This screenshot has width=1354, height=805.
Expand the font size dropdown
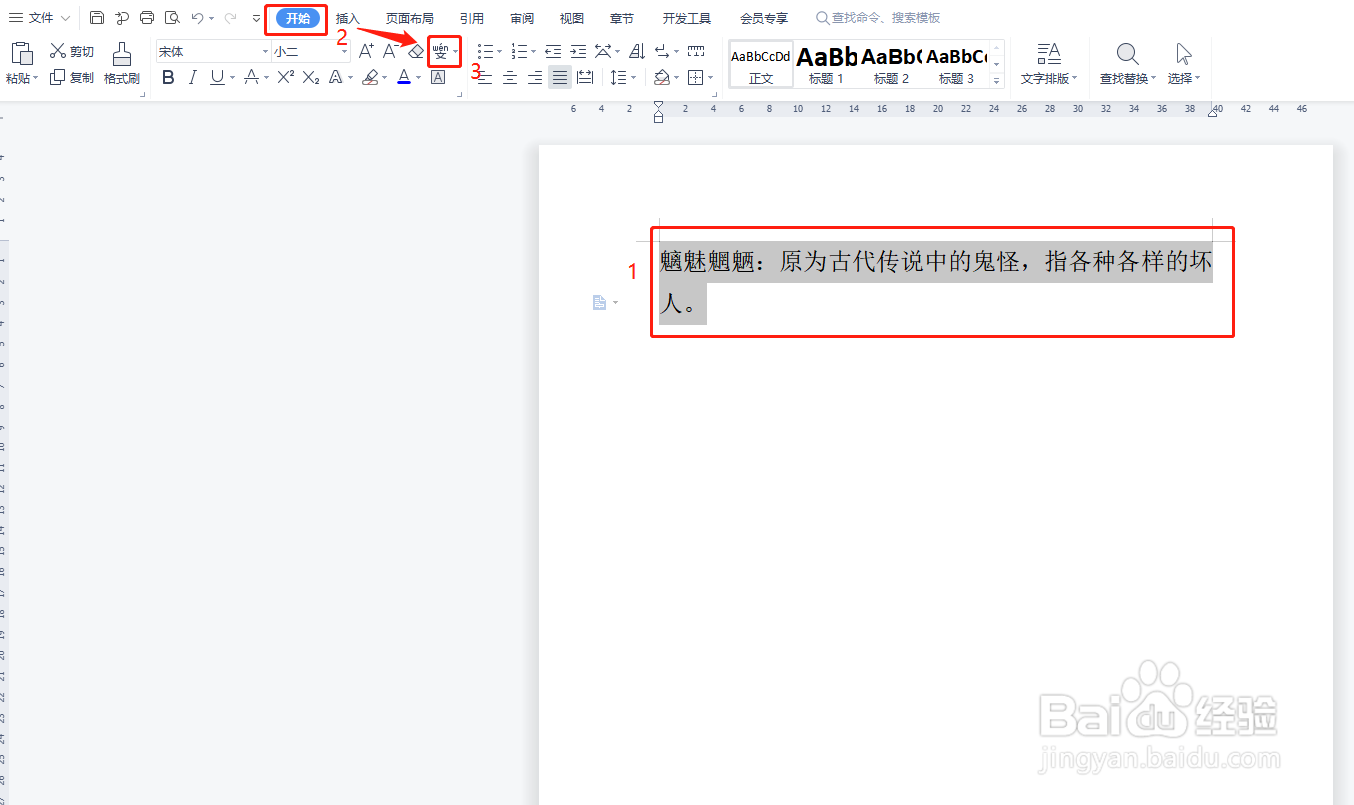point(342,51)
